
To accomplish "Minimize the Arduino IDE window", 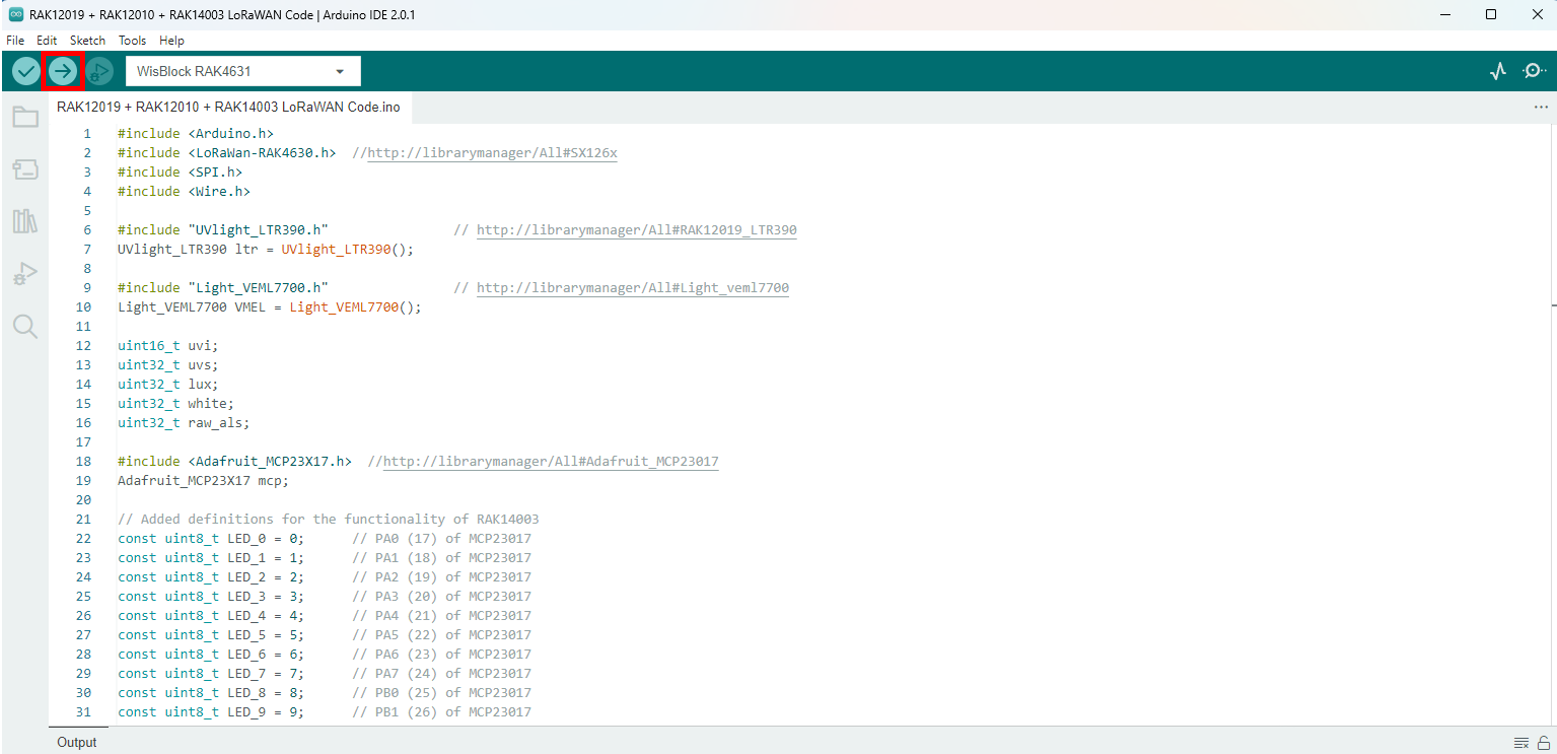I will tap(1444, 14).
